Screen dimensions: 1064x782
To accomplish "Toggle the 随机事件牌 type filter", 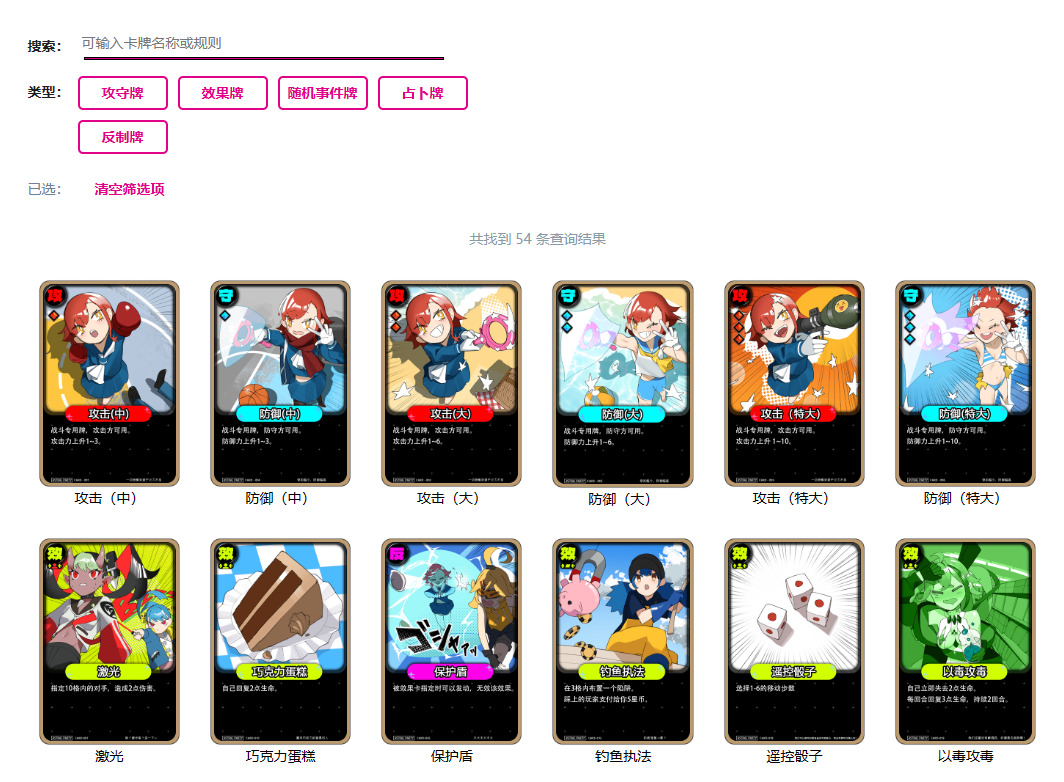I will tap(323, 93).
